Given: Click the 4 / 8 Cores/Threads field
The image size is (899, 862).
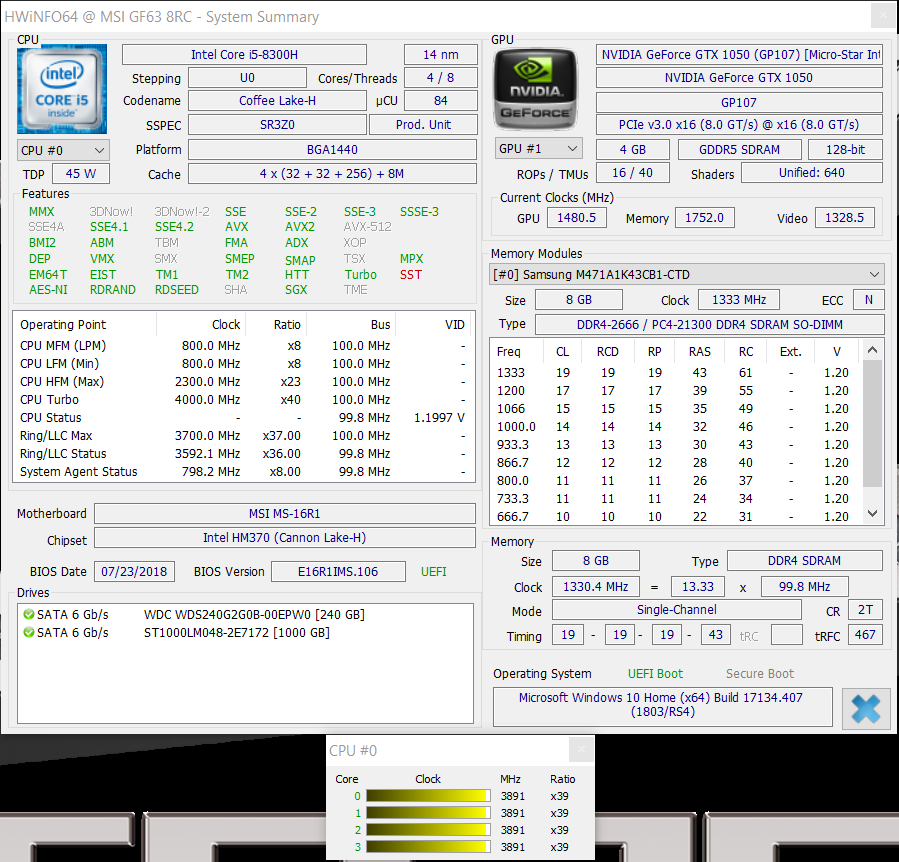Looking at the screenshot, I should pyautogui.click(x=441, y=77).
